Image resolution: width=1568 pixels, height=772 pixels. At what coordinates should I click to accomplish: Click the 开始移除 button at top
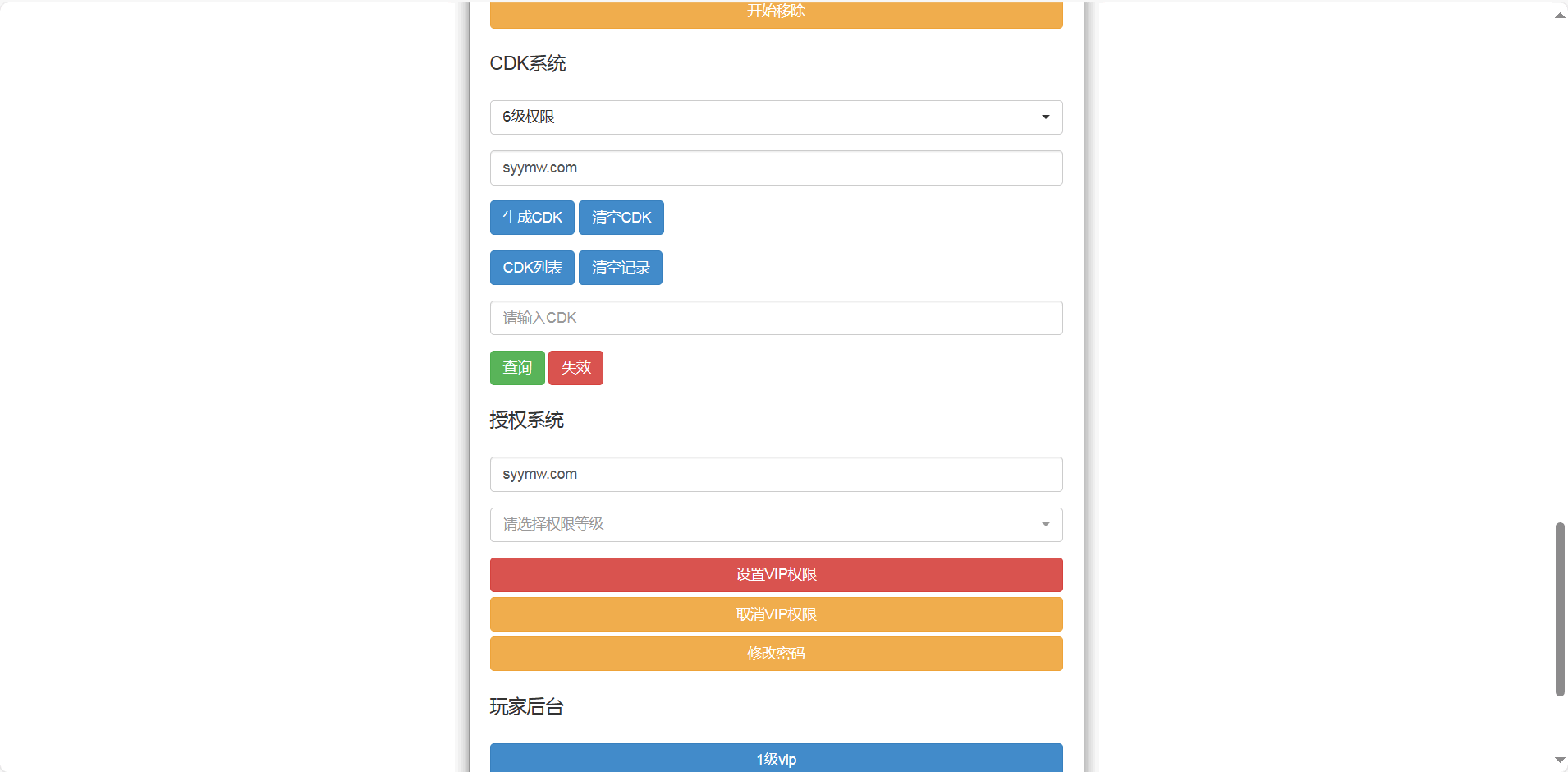click(x=776, y=14)
